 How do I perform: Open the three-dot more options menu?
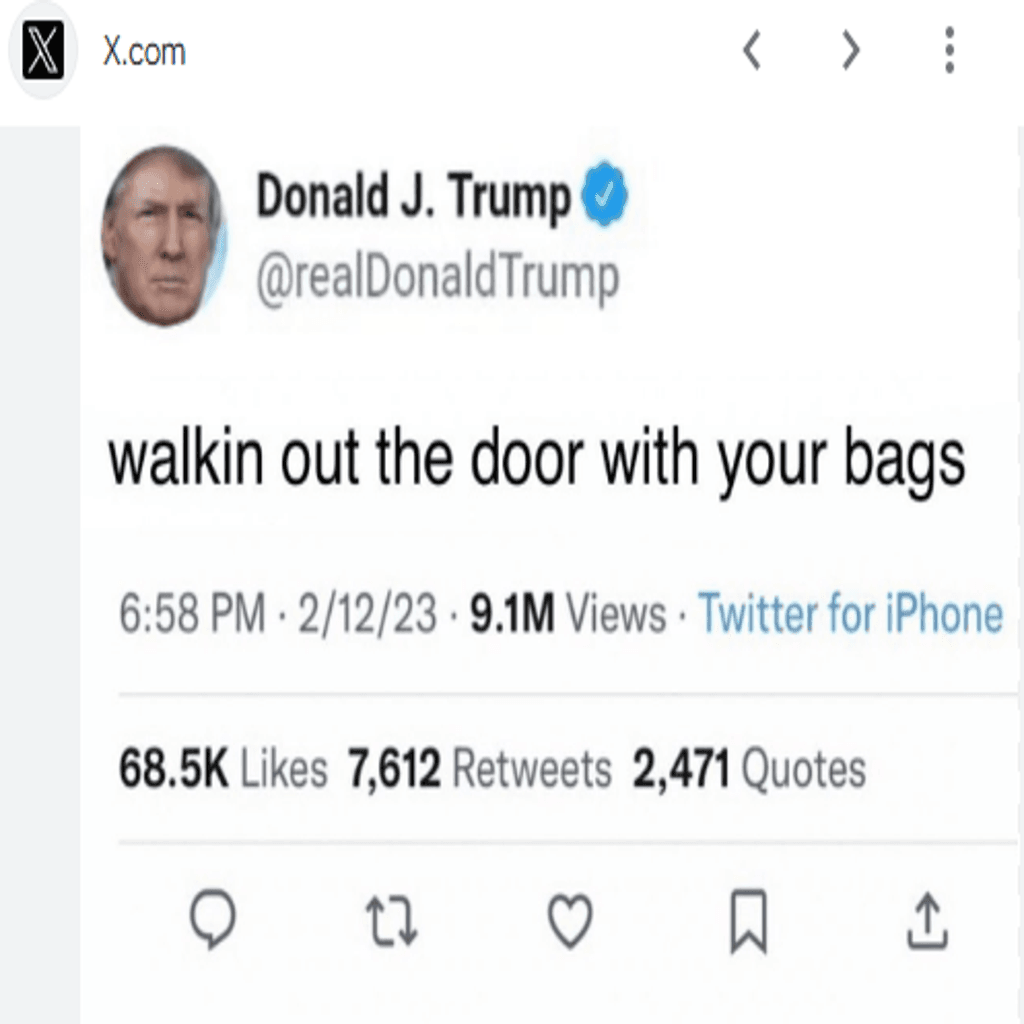click(950, 50)
